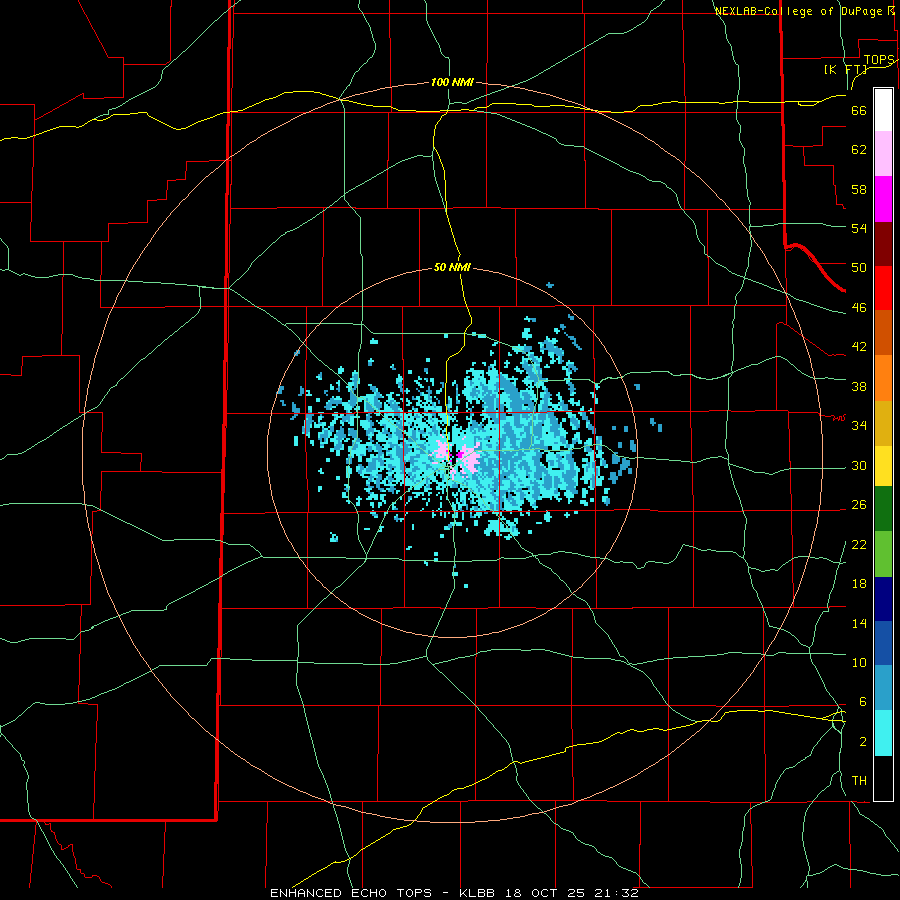Image resolution: width=900 pixels, height=900 pixels.
Task: Click the legend value 42
Action: click(859, 346)
